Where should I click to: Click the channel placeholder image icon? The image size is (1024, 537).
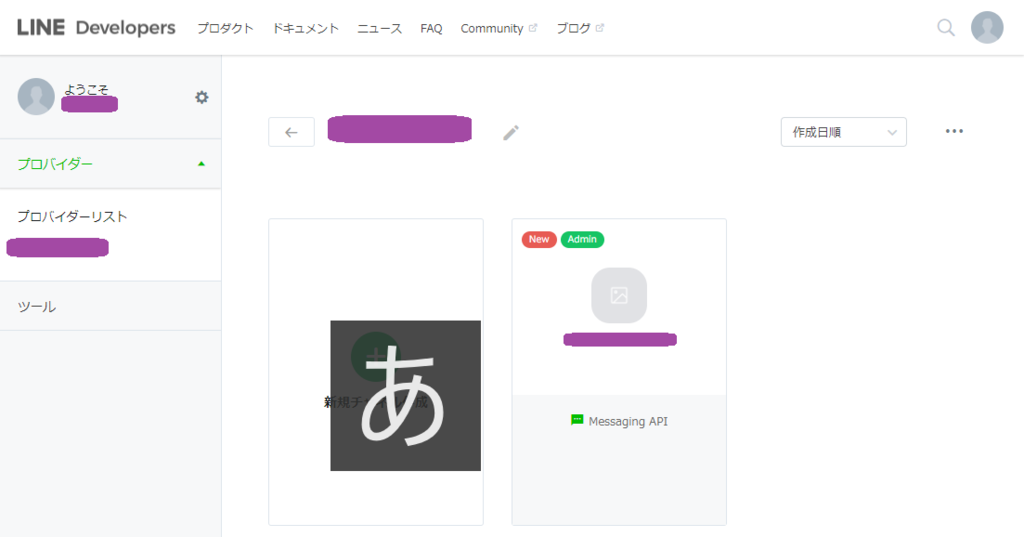coord(619,295)
